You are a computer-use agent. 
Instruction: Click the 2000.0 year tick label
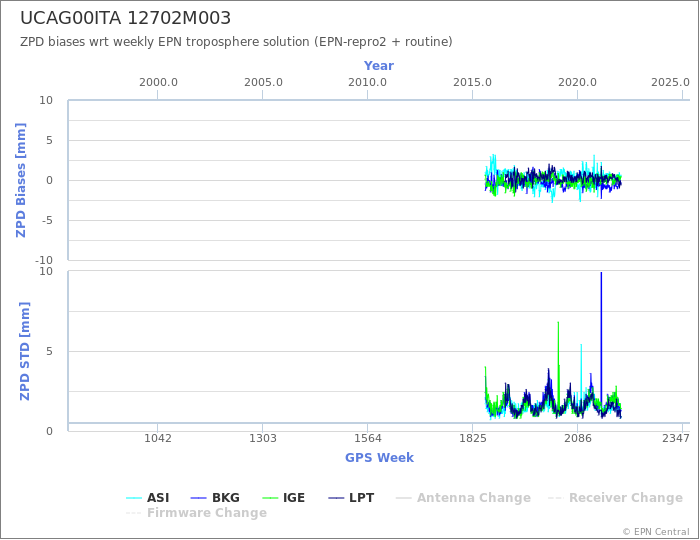point(158,83)
